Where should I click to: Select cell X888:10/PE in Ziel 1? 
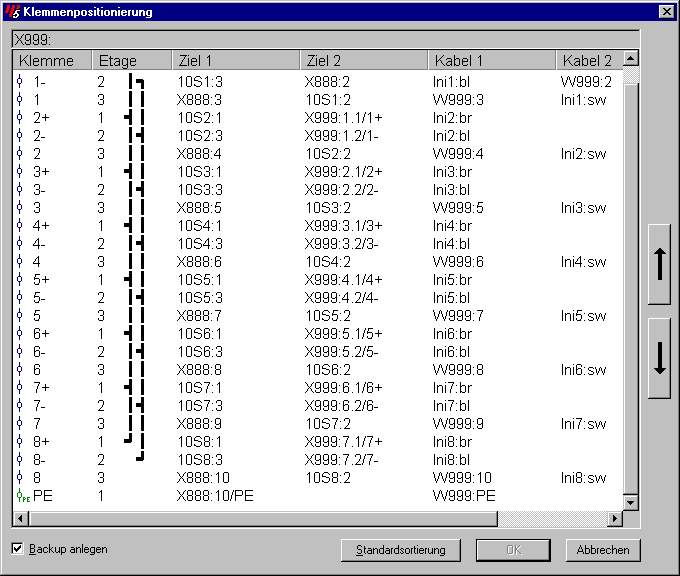tap(215, 496)
